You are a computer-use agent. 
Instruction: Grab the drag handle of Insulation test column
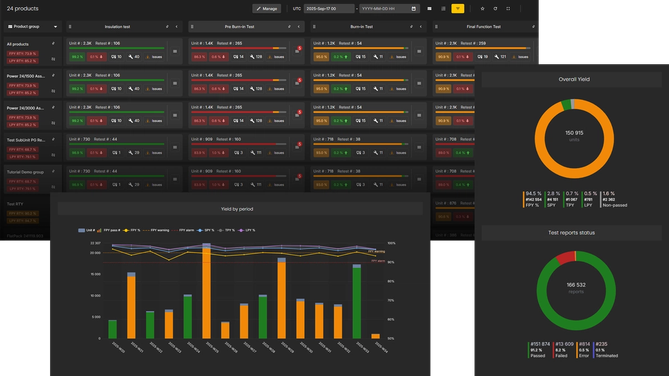point(70,26)
